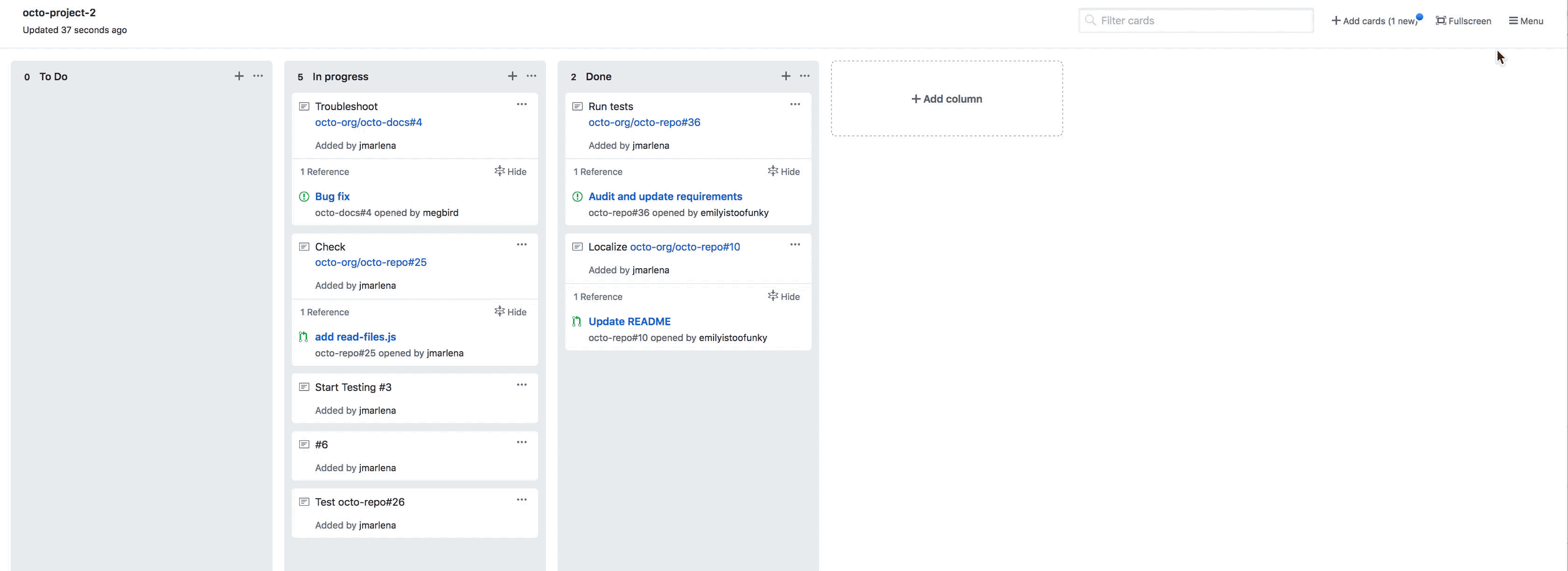
Task: Toggle Hide references on Run tests card
Action: pyautogui.click(x=783, y=171)
